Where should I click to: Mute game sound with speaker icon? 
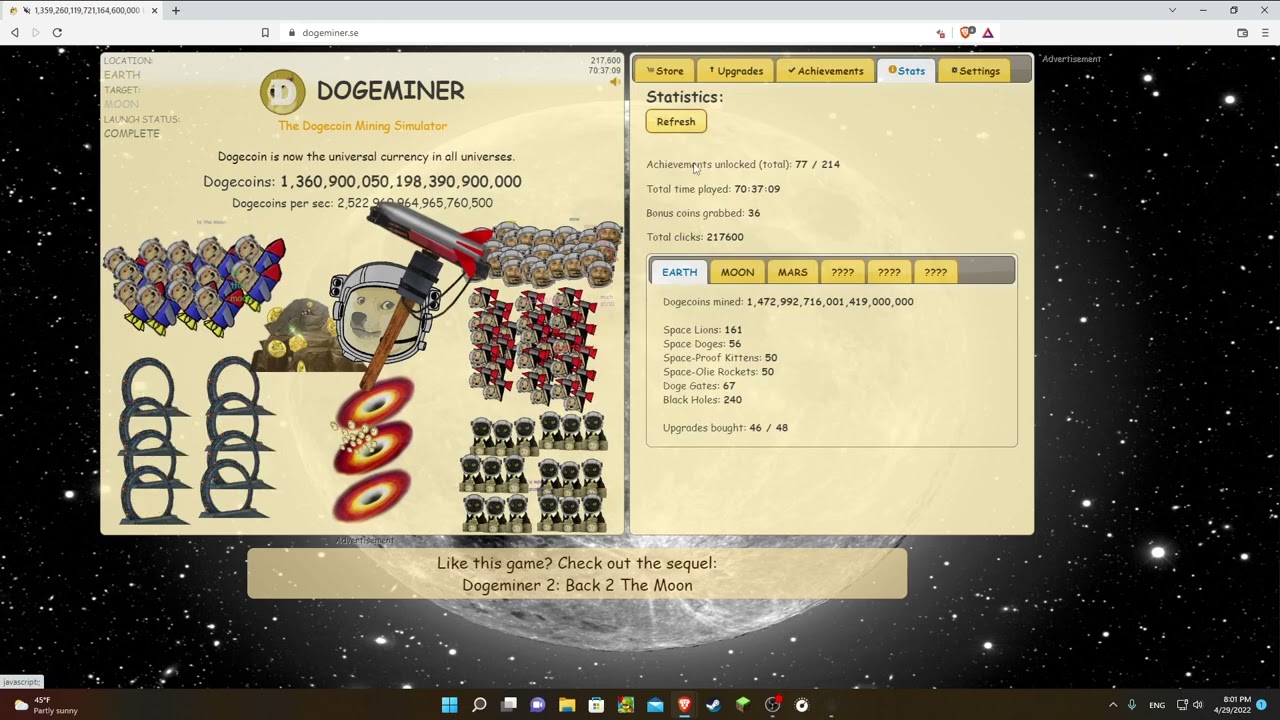614,83
